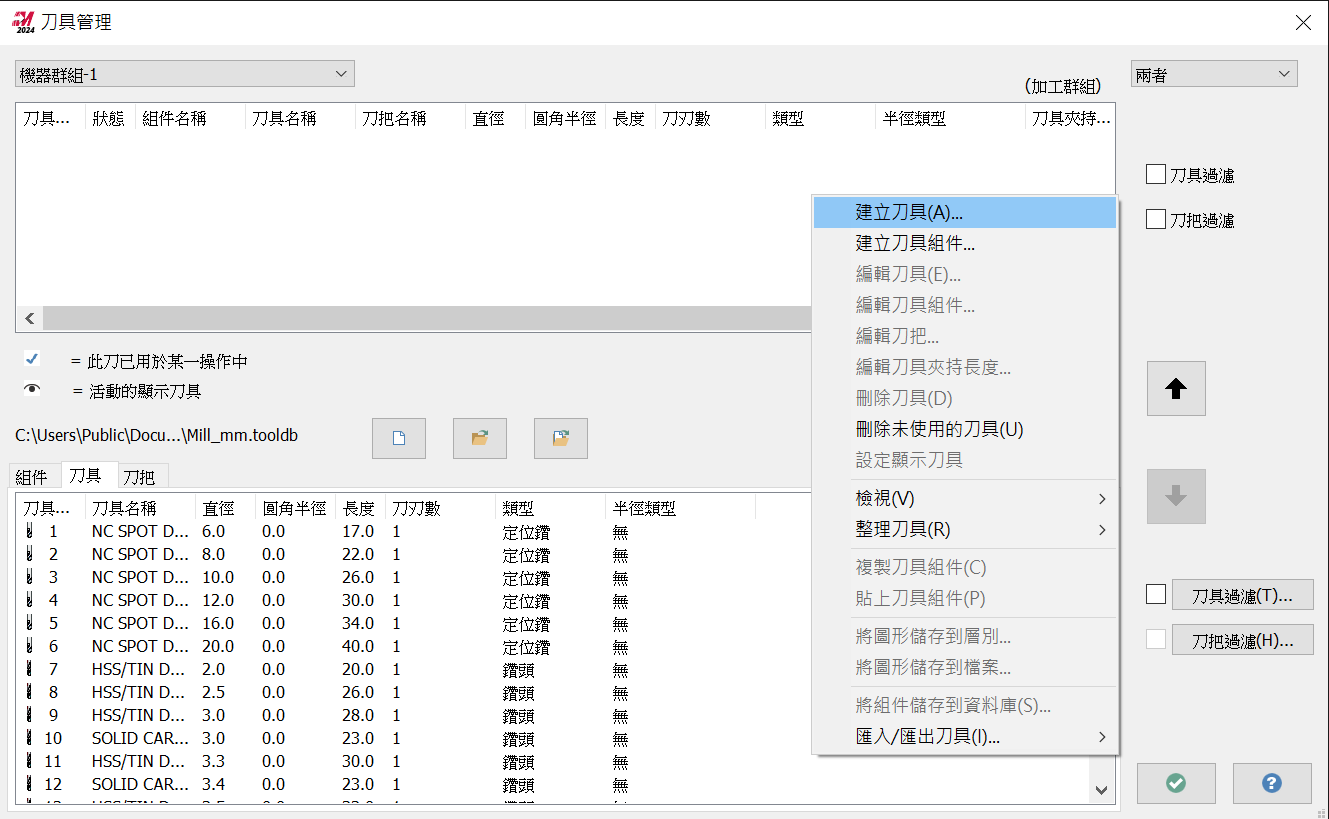Click the drill icon in tool row 12

coord(30,785)
